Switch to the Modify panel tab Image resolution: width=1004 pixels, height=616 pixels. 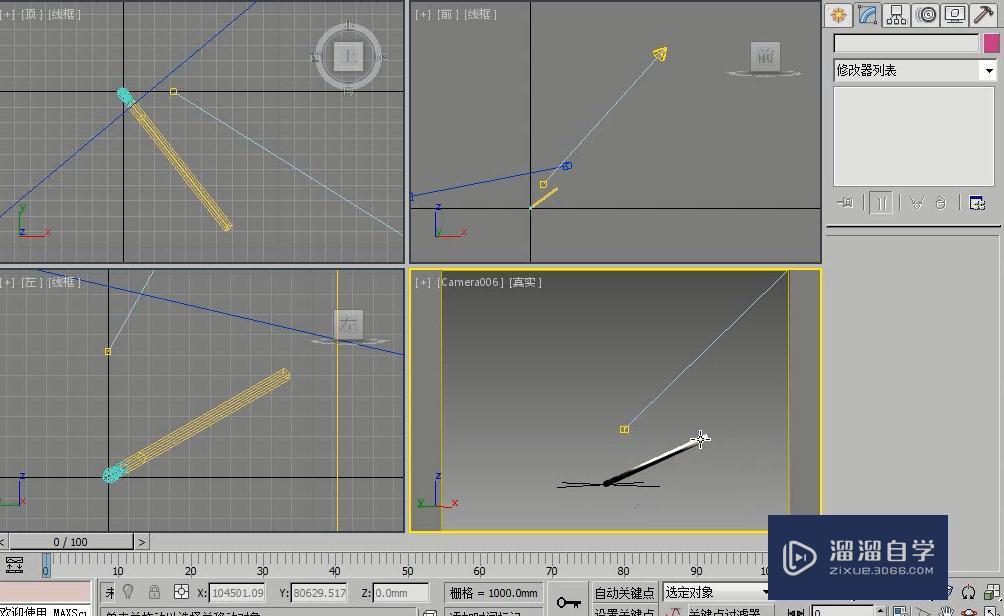868,15
